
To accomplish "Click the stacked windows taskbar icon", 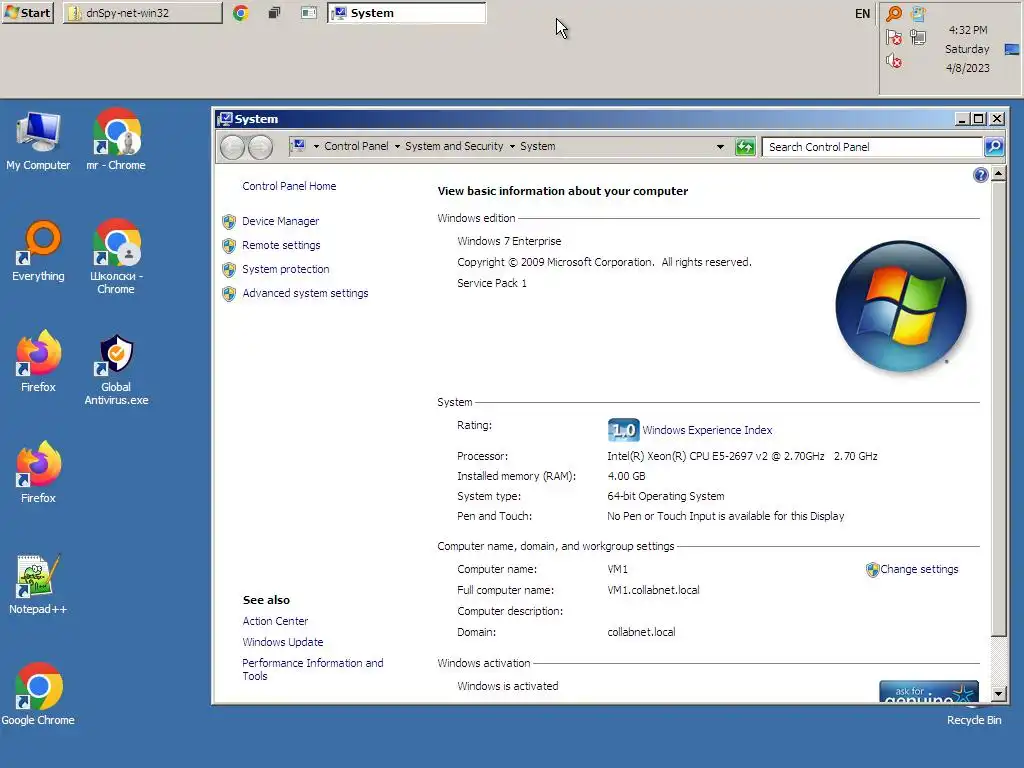I will [274, 12].
